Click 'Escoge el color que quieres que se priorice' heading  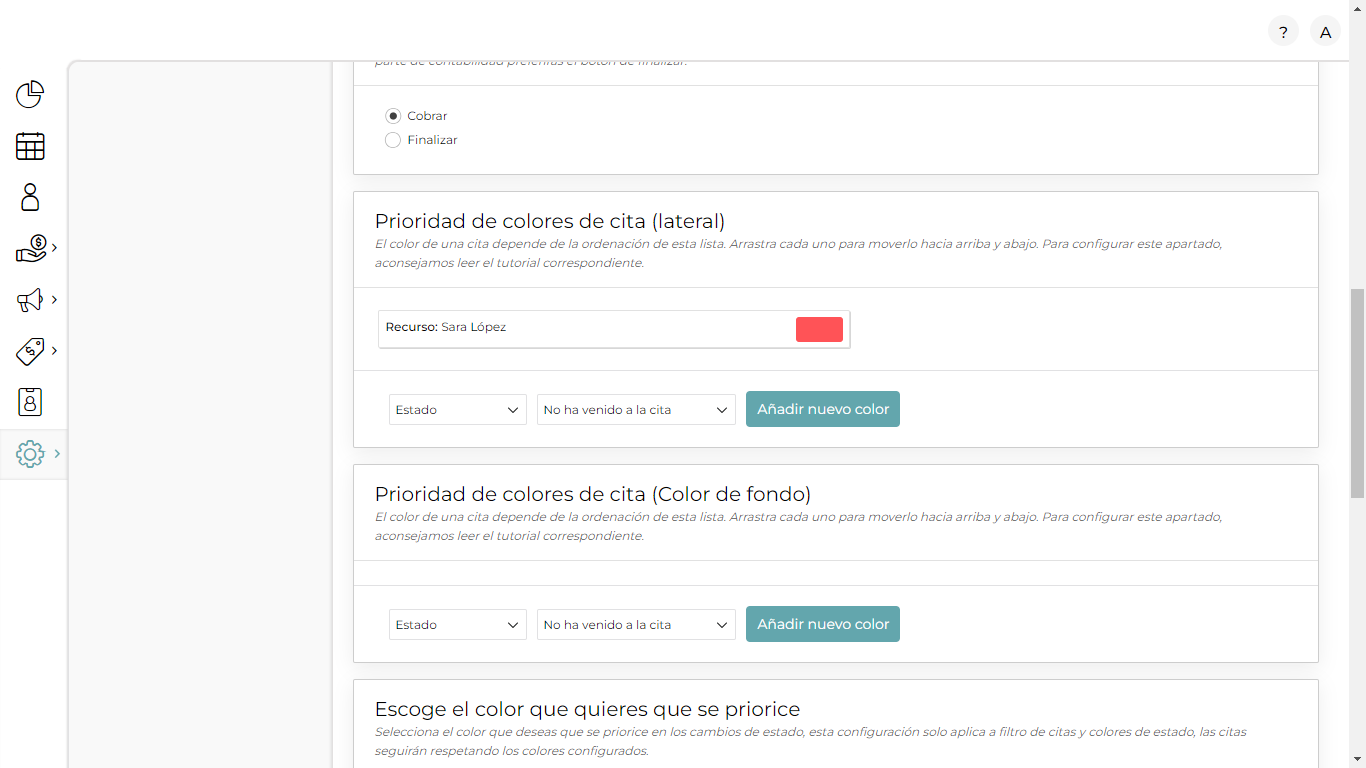[587, 709]
